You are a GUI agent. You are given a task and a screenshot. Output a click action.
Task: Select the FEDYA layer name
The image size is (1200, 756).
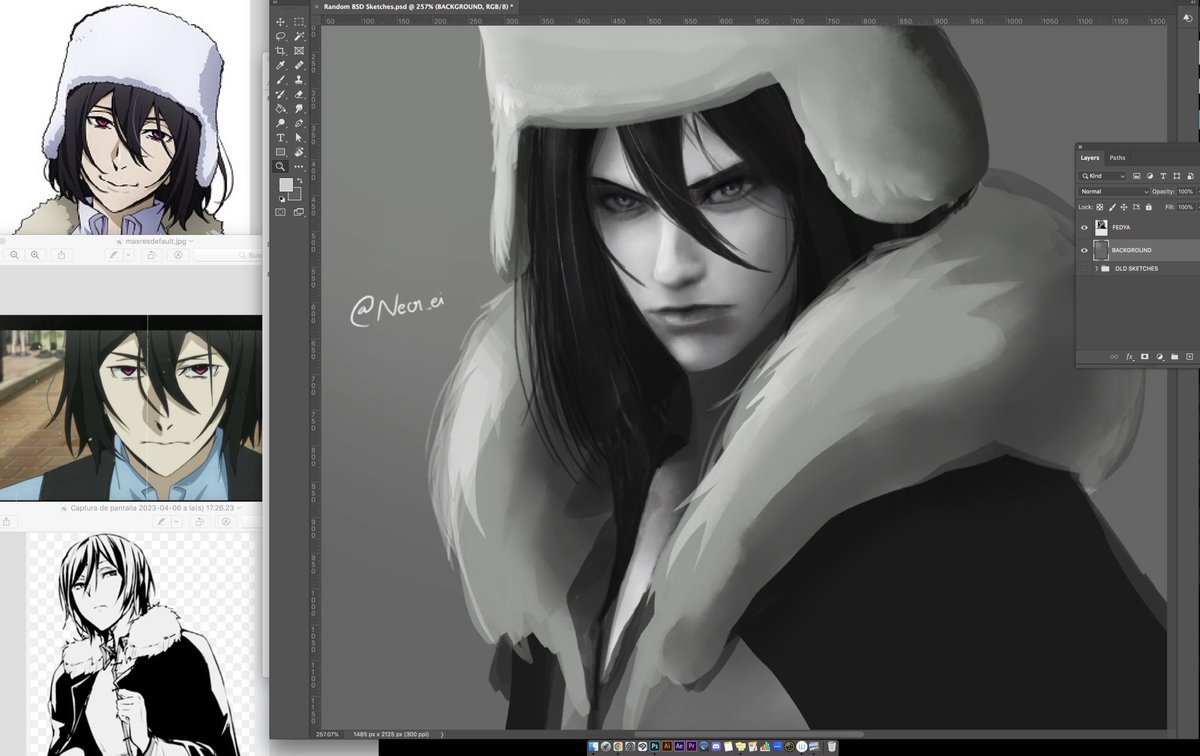(x=1121, y=228)
